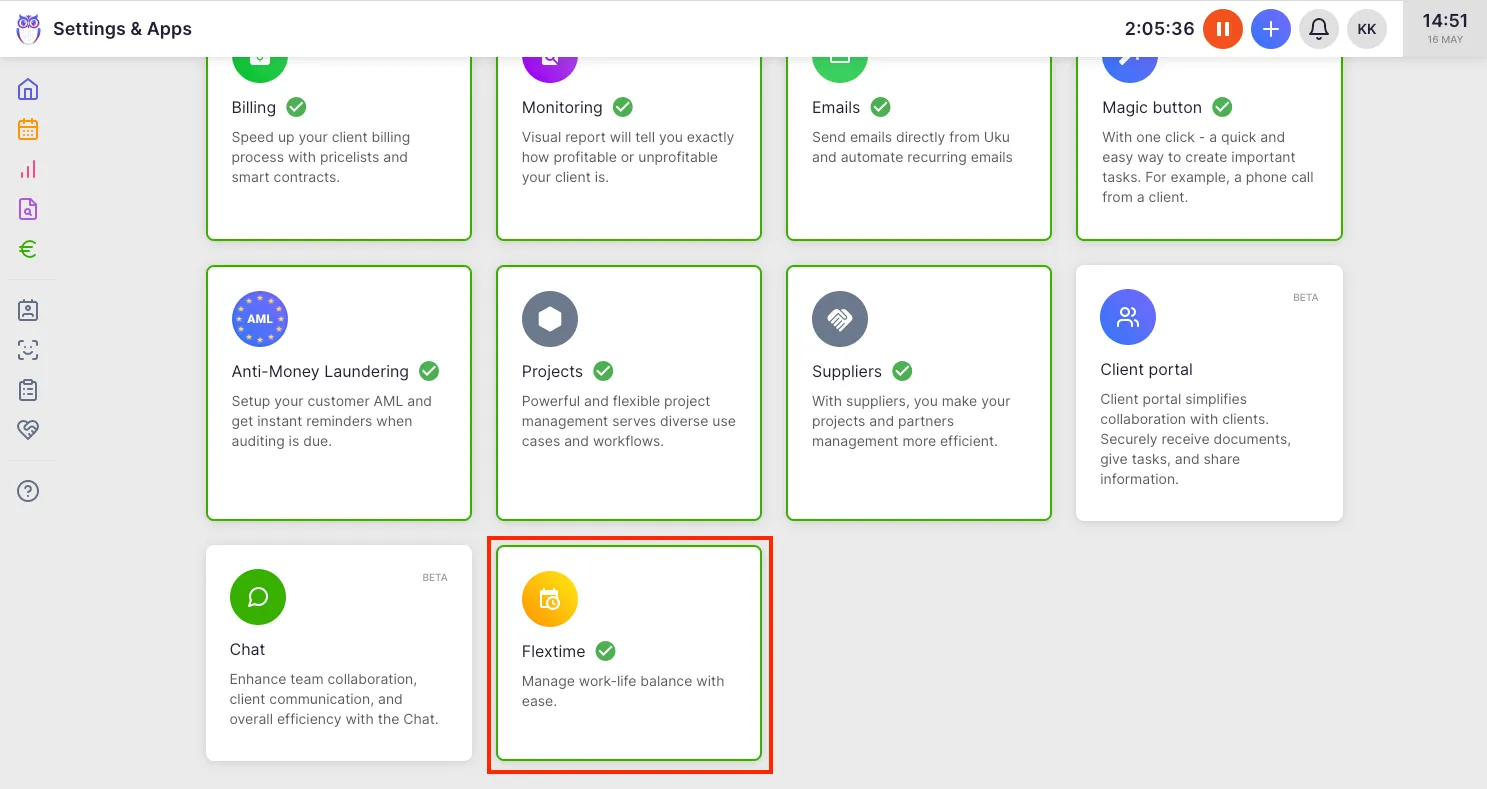Click the euro billing sidebar icon
The image size is (1487, 789).
click(x=28, y=250)
